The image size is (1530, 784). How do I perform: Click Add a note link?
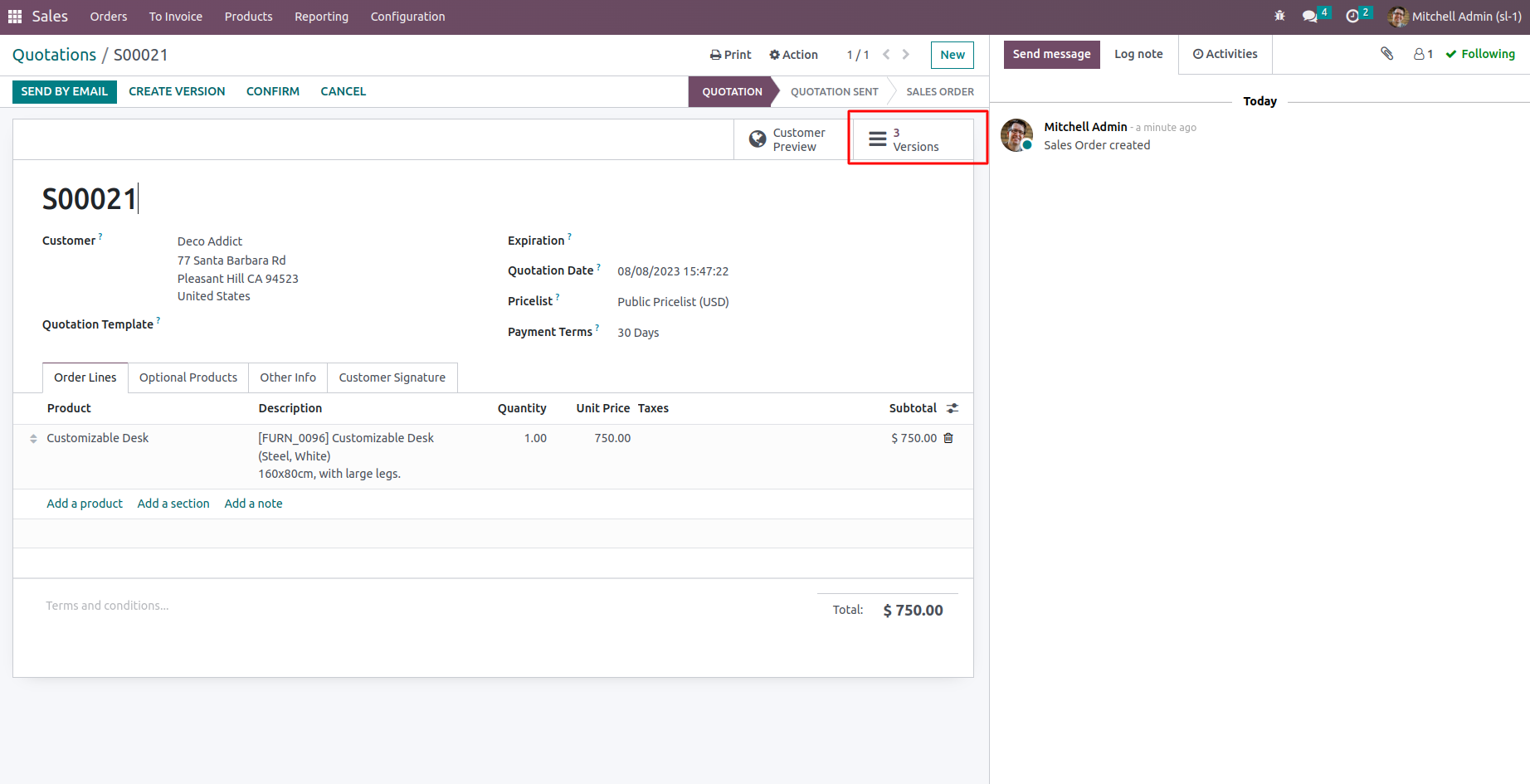[x=254, y=504]
